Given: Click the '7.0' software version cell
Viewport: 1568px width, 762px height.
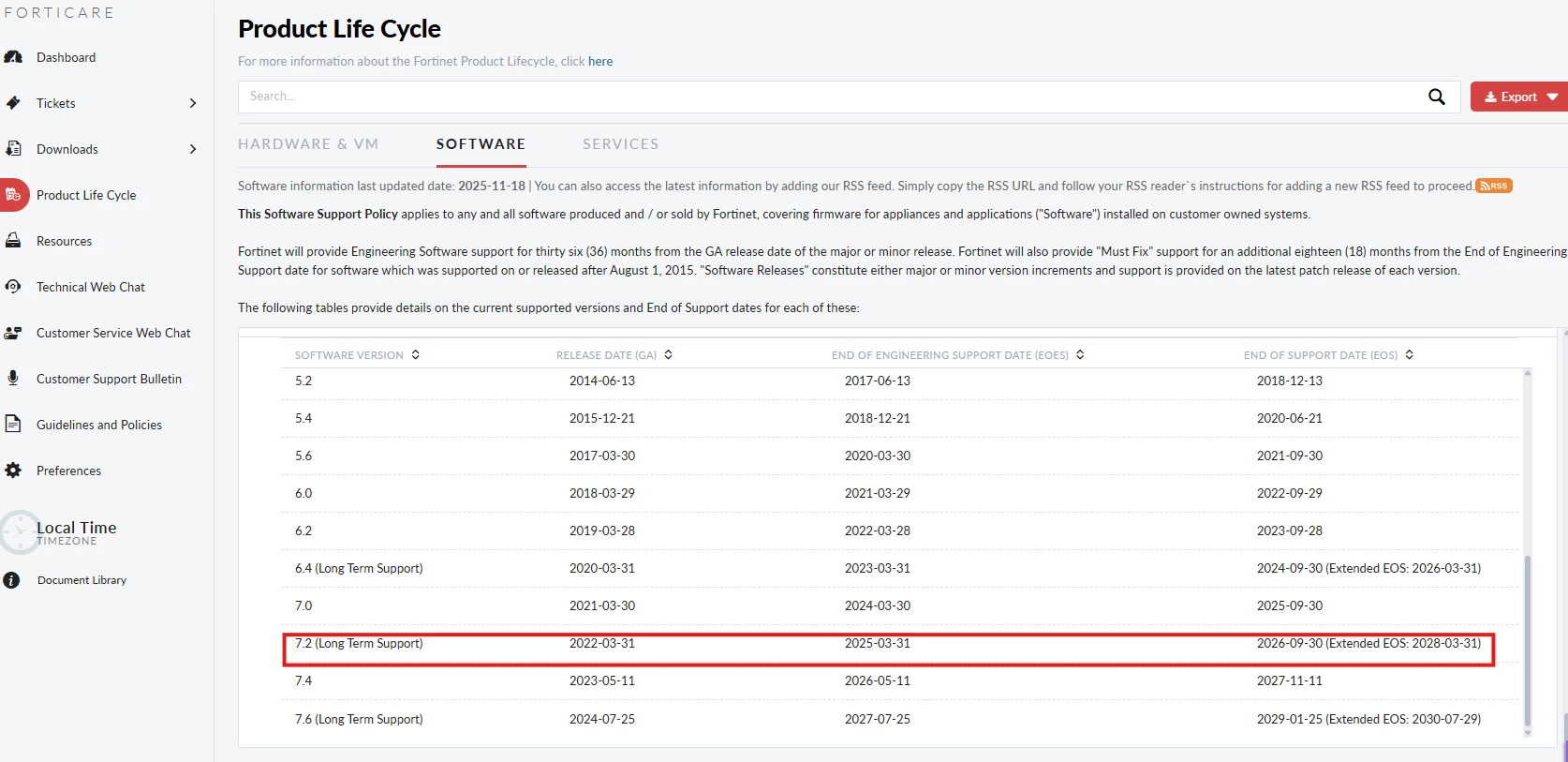Looking at the screenshot, I should (303, 605).
